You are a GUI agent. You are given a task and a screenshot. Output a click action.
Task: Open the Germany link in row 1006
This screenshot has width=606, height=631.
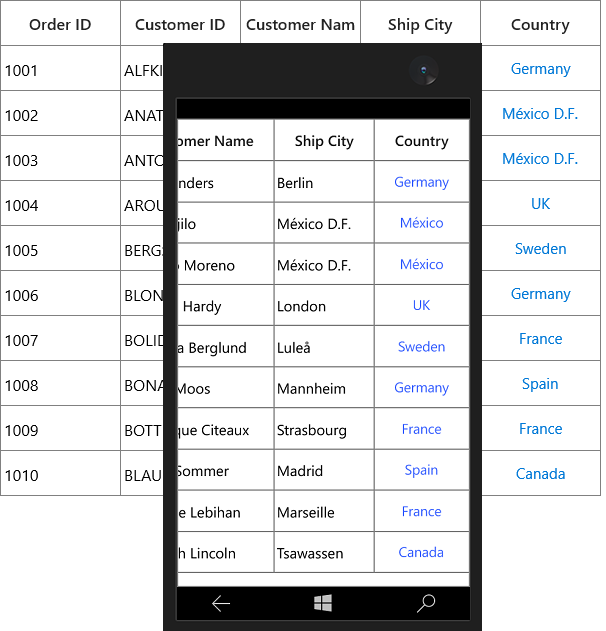point(540,294)
